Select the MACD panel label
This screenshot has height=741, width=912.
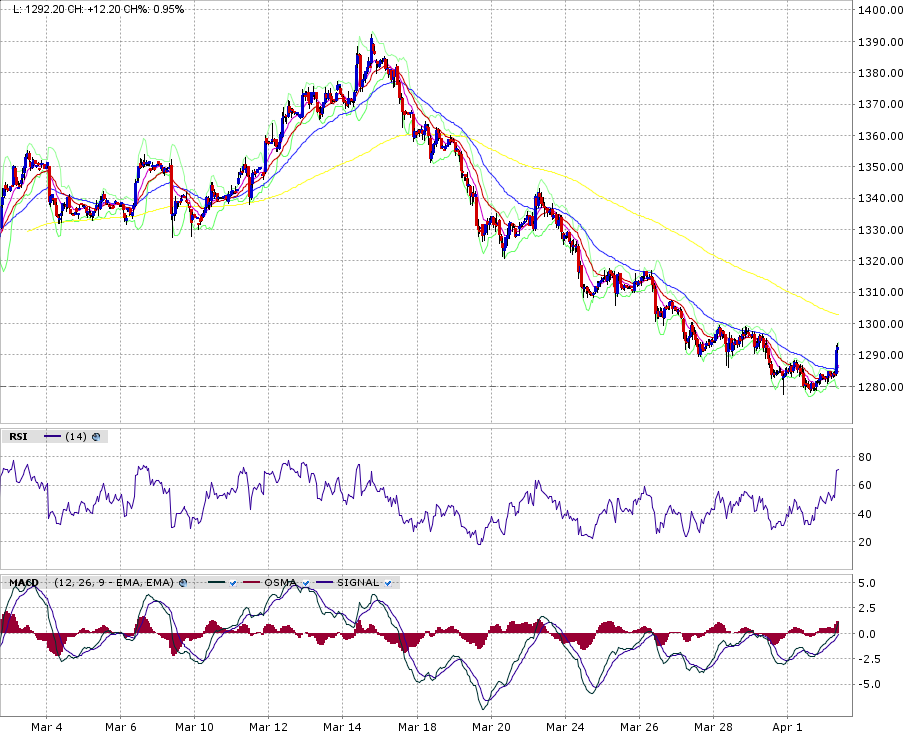(24, 583)
